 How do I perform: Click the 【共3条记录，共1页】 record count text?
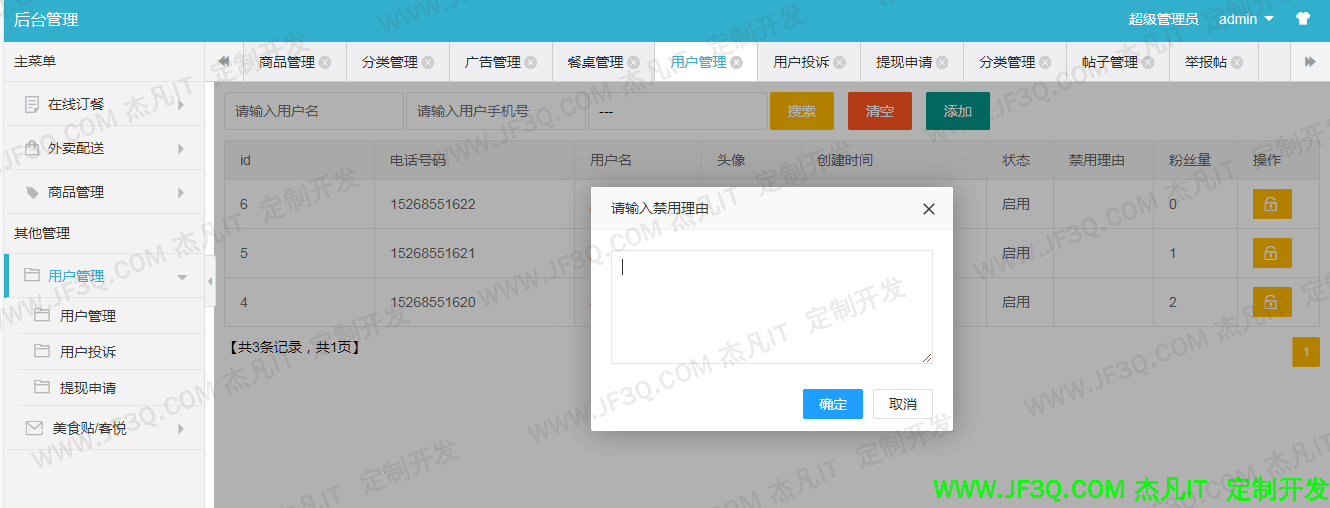pyautogui.click(x=295, y=348)
